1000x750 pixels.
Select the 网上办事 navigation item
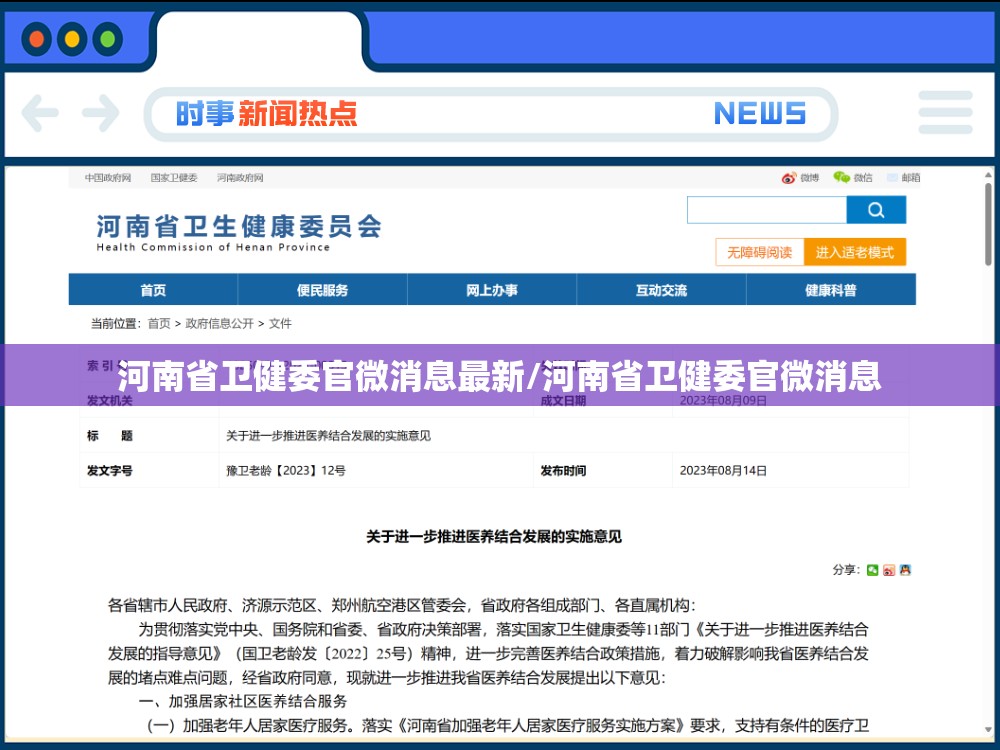click(492, 290)
